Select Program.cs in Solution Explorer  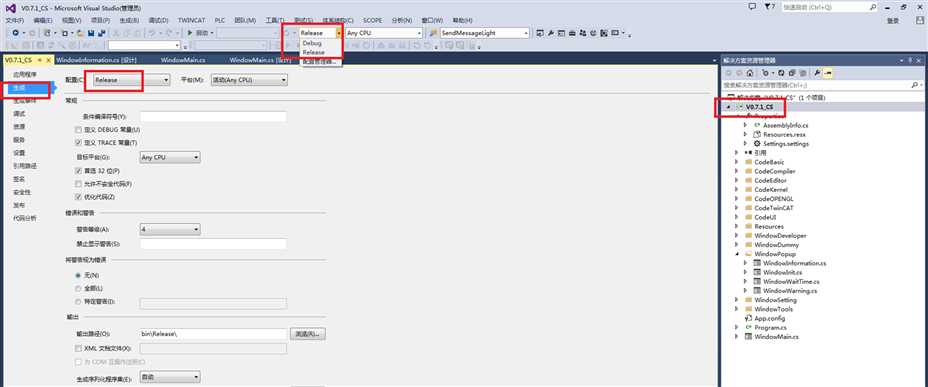coord(770,327)
